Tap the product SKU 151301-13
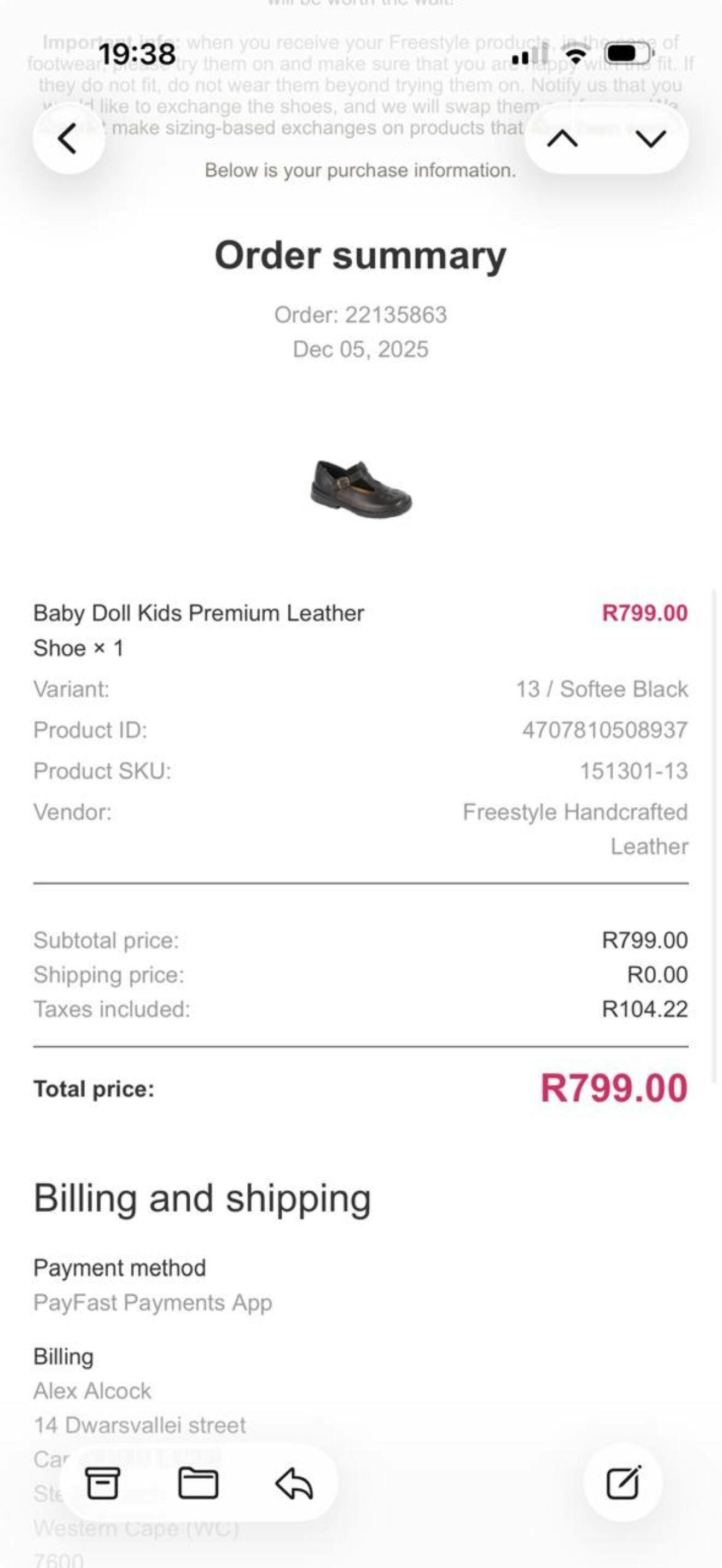This screenshot has height=1568, width=722. (633, 771)
